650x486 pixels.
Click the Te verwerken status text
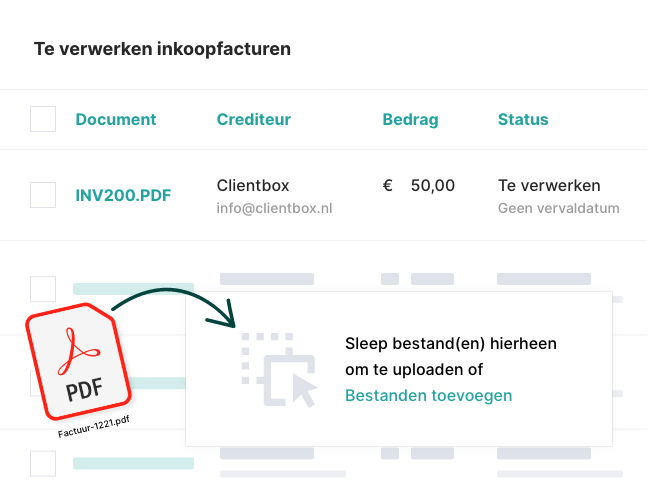(x=549, y=186)
